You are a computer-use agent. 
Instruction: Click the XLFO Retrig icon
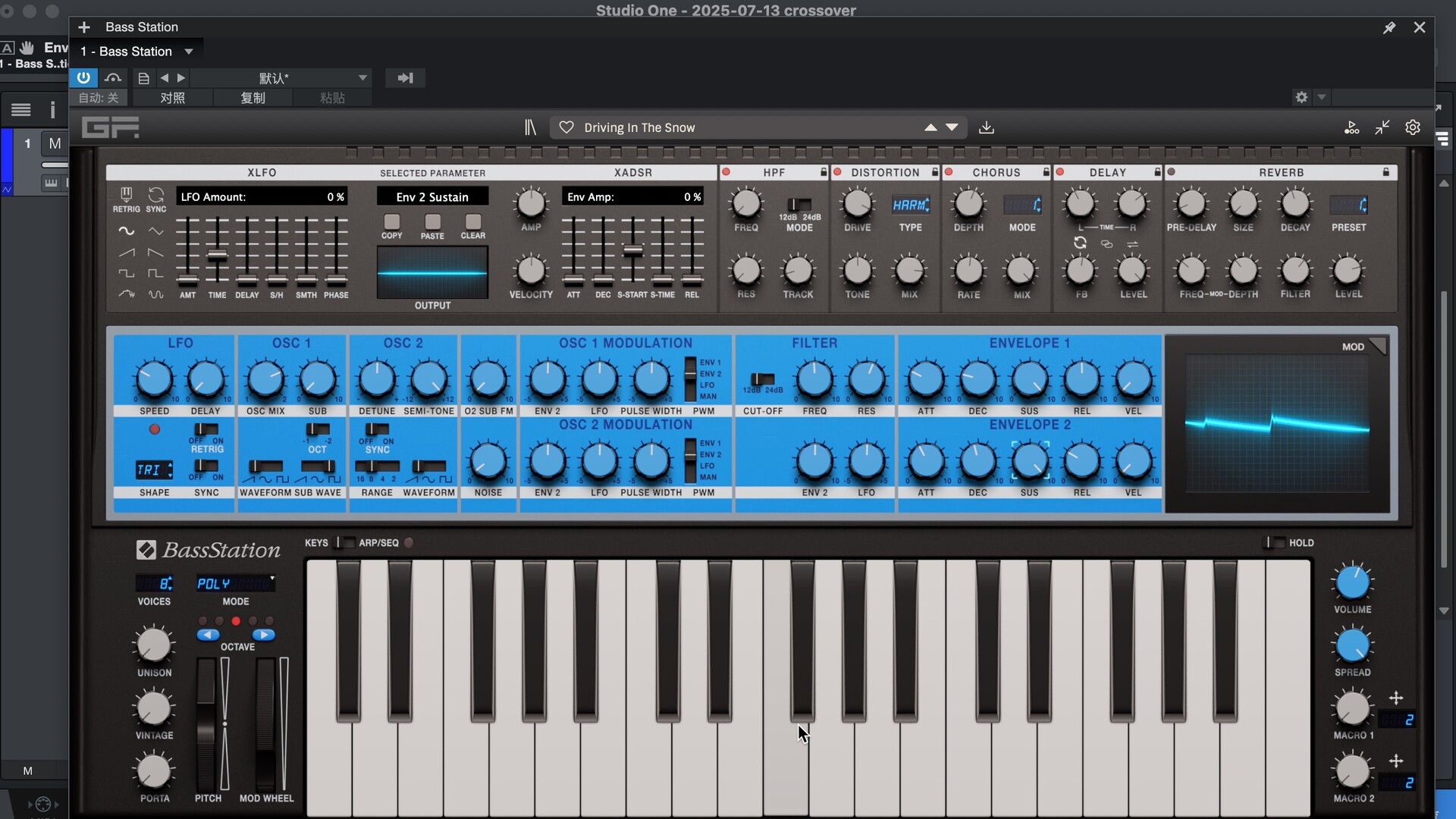126,195
